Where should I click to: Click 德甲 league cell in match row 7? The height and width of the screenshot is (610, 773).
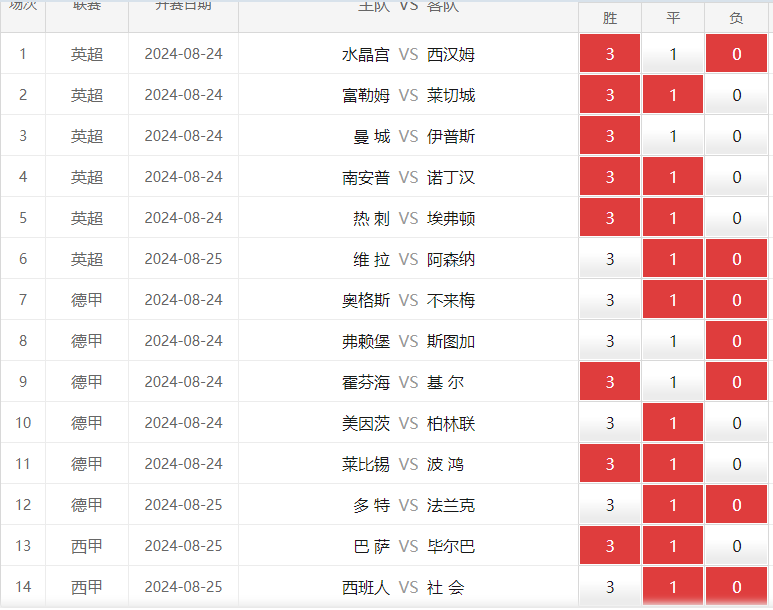[87, 300]
